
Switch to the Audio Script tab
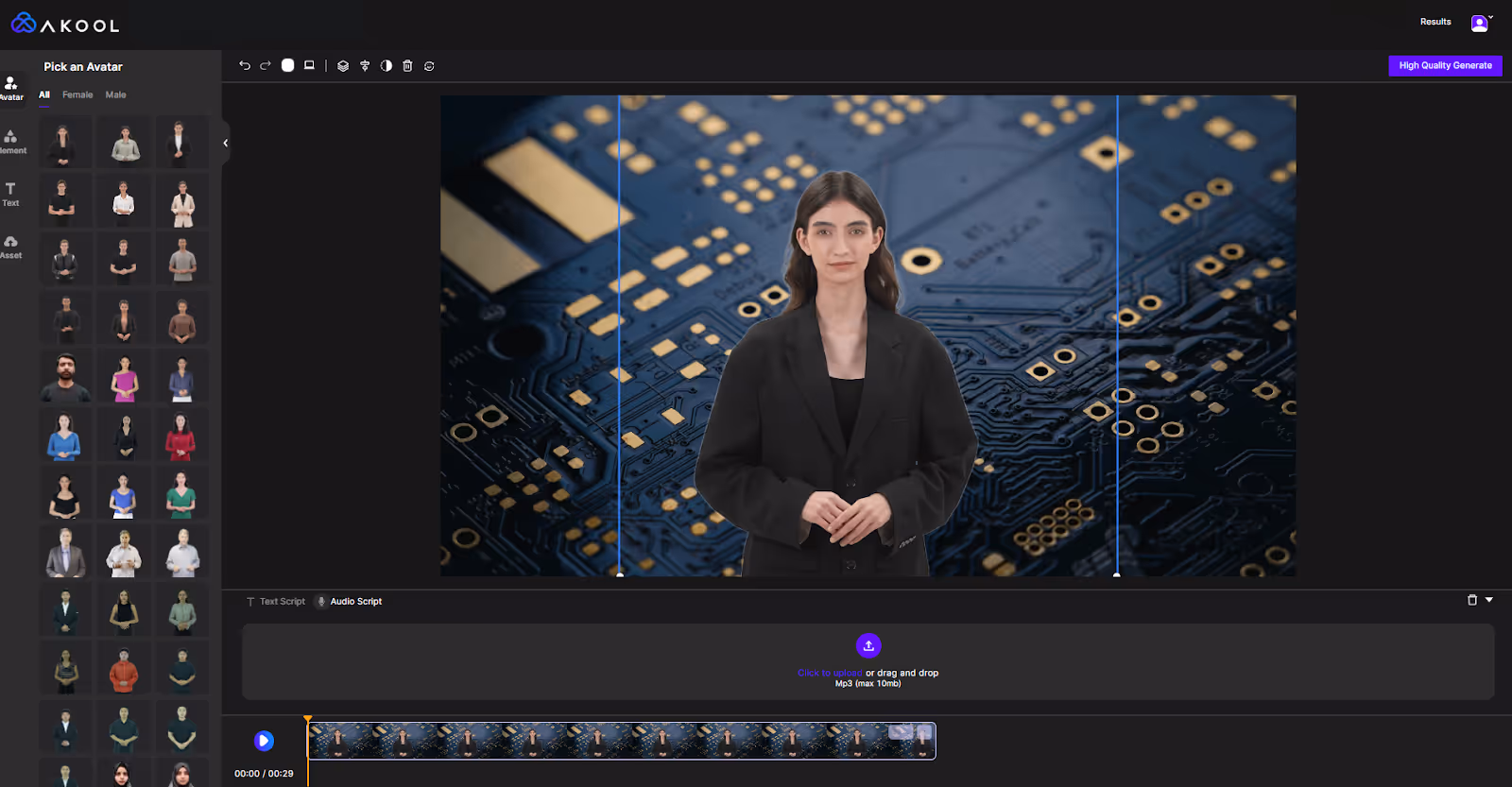350,601
